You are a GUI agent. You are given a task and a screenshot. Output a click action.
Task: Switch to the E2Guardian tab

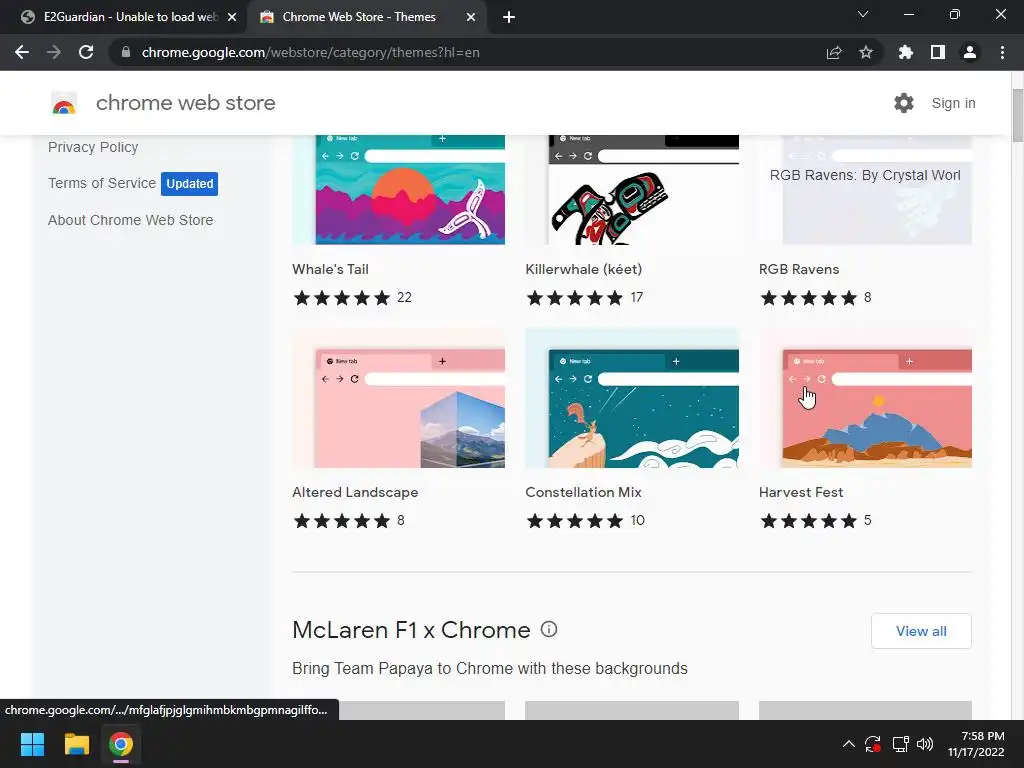[124, 17]
